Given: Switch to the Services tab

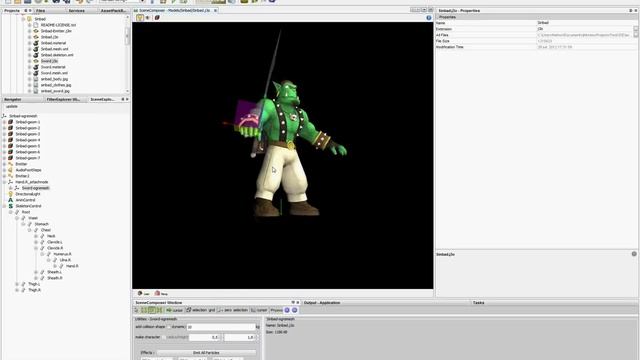Looking at the screenshot, I should 77,11.
